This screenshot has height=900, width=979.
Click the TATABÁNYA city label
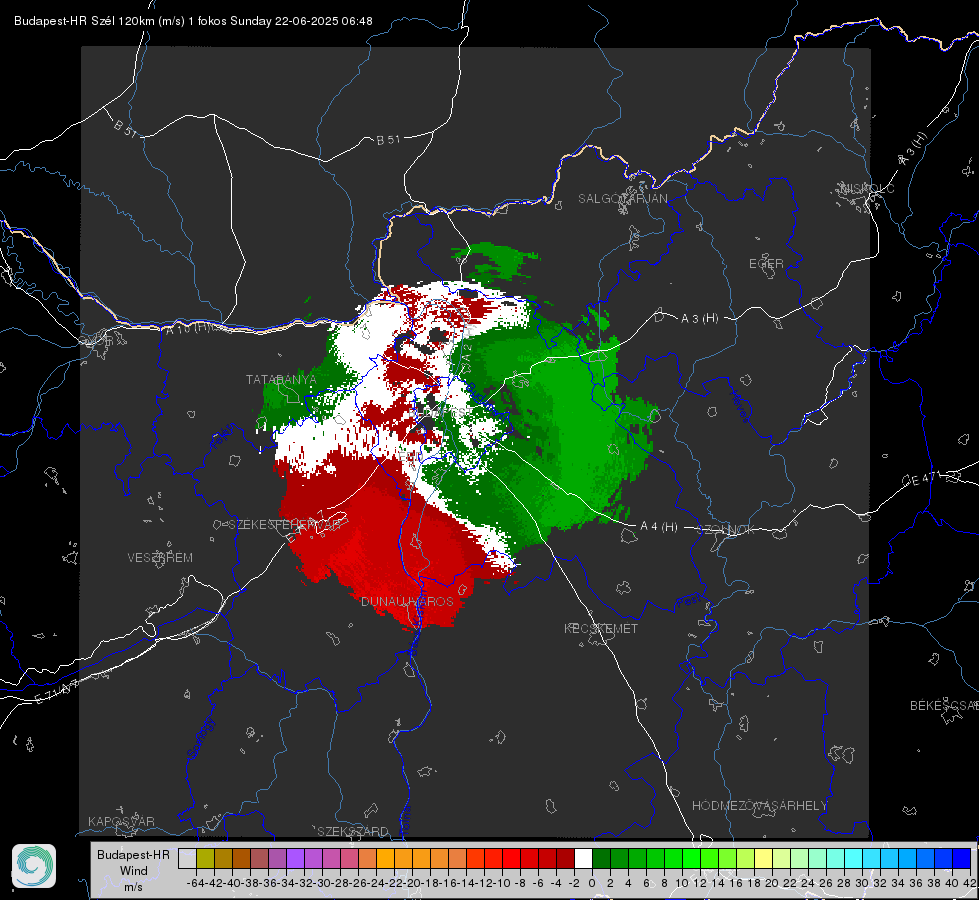281,379
